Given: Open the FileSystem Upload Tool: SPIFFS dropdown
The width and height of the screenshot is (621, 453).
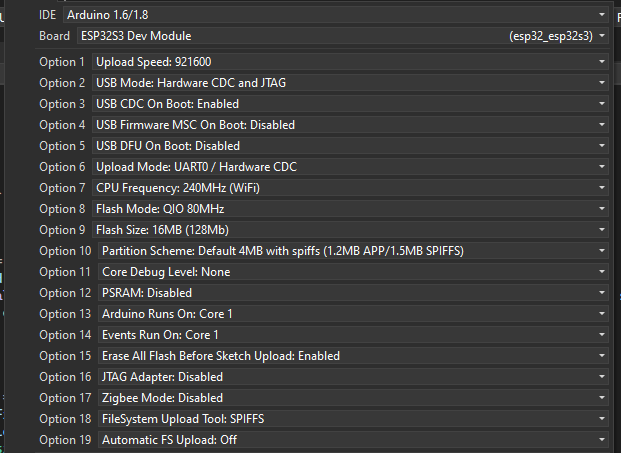Looking at the screenshot, I should [x=353, y=419].
